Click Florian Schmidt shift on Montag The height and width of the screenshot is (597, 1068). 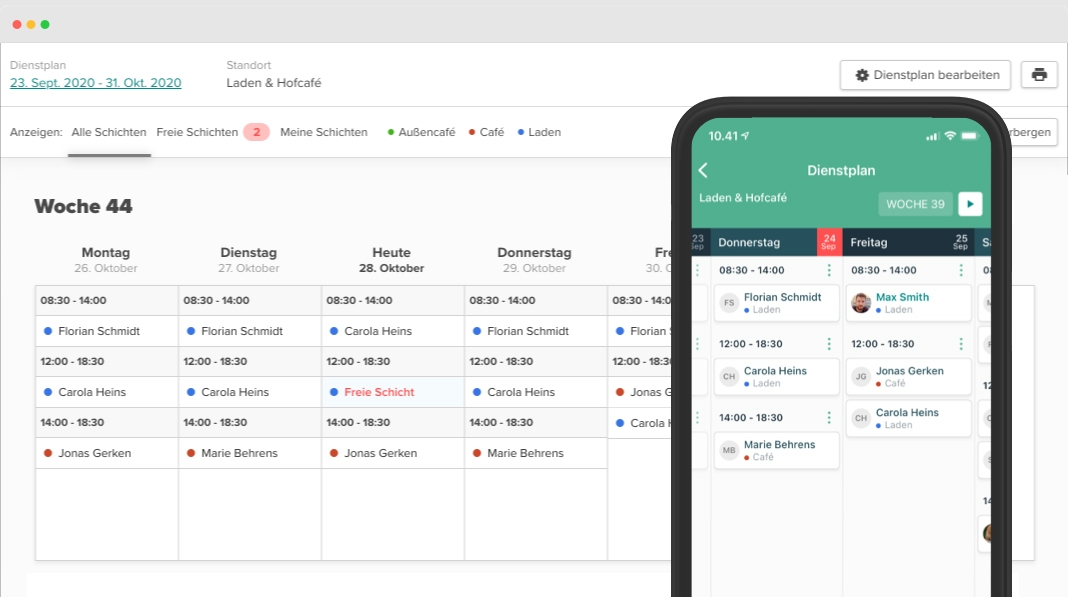[107, 331]
